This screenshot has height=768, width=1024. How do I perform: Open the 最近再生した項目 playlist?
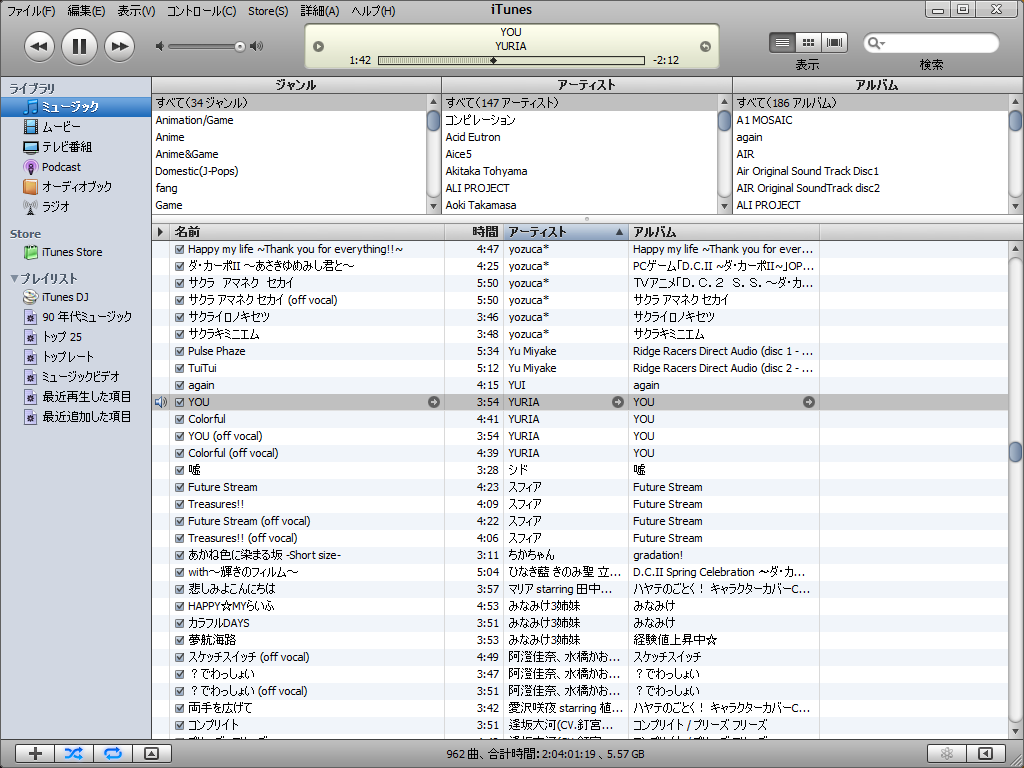coord(76,397)
